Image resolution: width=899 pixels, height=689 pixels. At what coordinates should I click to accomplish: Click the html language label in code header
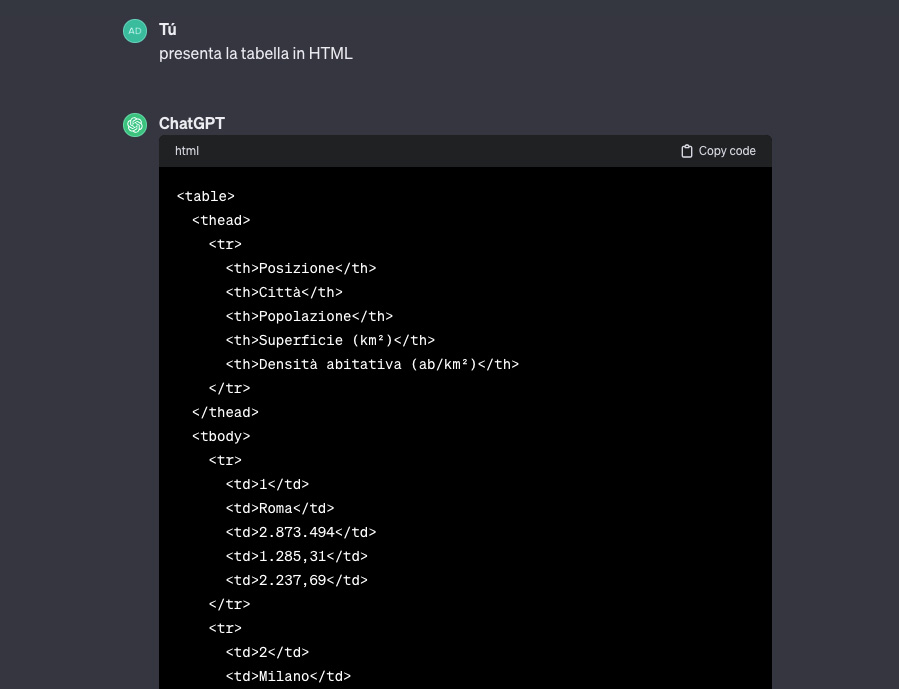187,151
